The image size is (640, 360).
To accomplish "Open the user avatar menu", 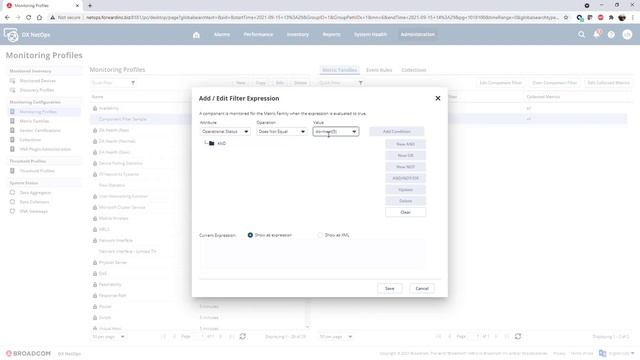I will [x=627, y=35].
